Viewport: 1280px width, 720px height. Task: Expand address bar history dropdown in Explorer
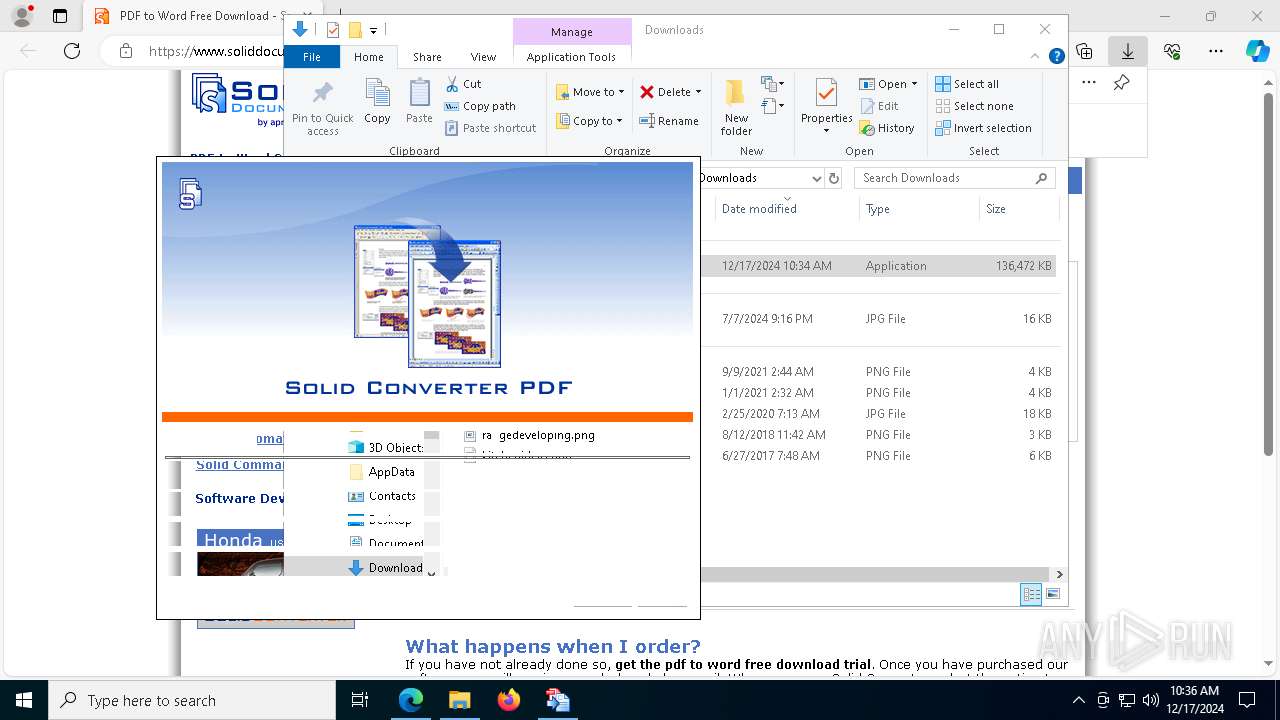coord(816,178)
